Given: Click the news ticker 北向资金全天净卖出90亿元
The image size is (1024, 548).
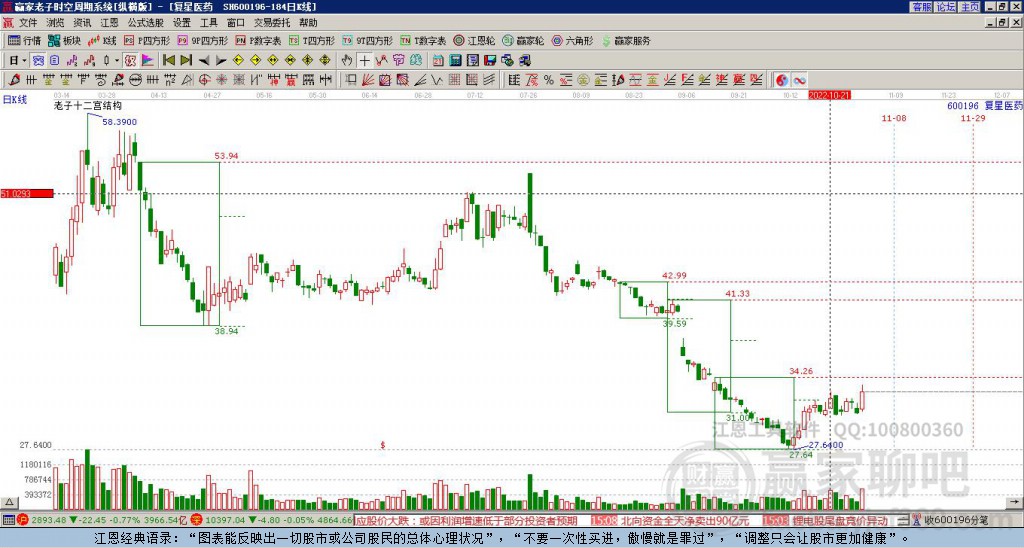Looking at the screenshot, I should tap(685, 521).
